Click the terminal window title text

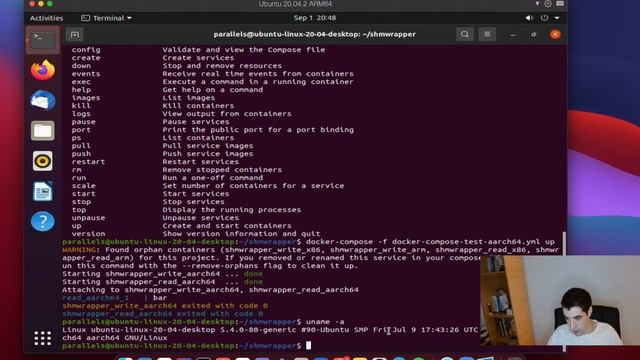[315, 35]
